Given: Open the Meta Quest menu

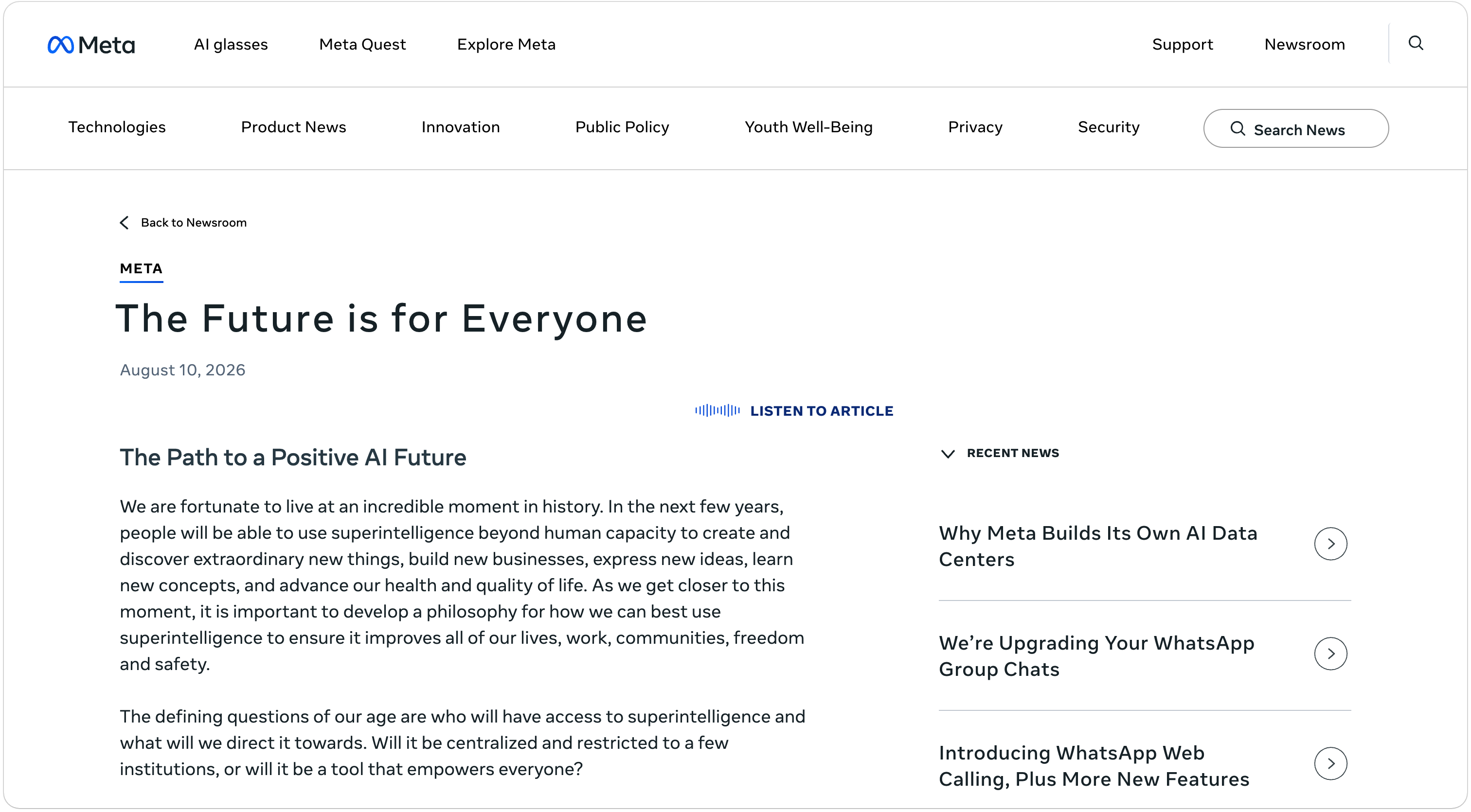Looking at the screenshot, I should [x=362, y=45].
